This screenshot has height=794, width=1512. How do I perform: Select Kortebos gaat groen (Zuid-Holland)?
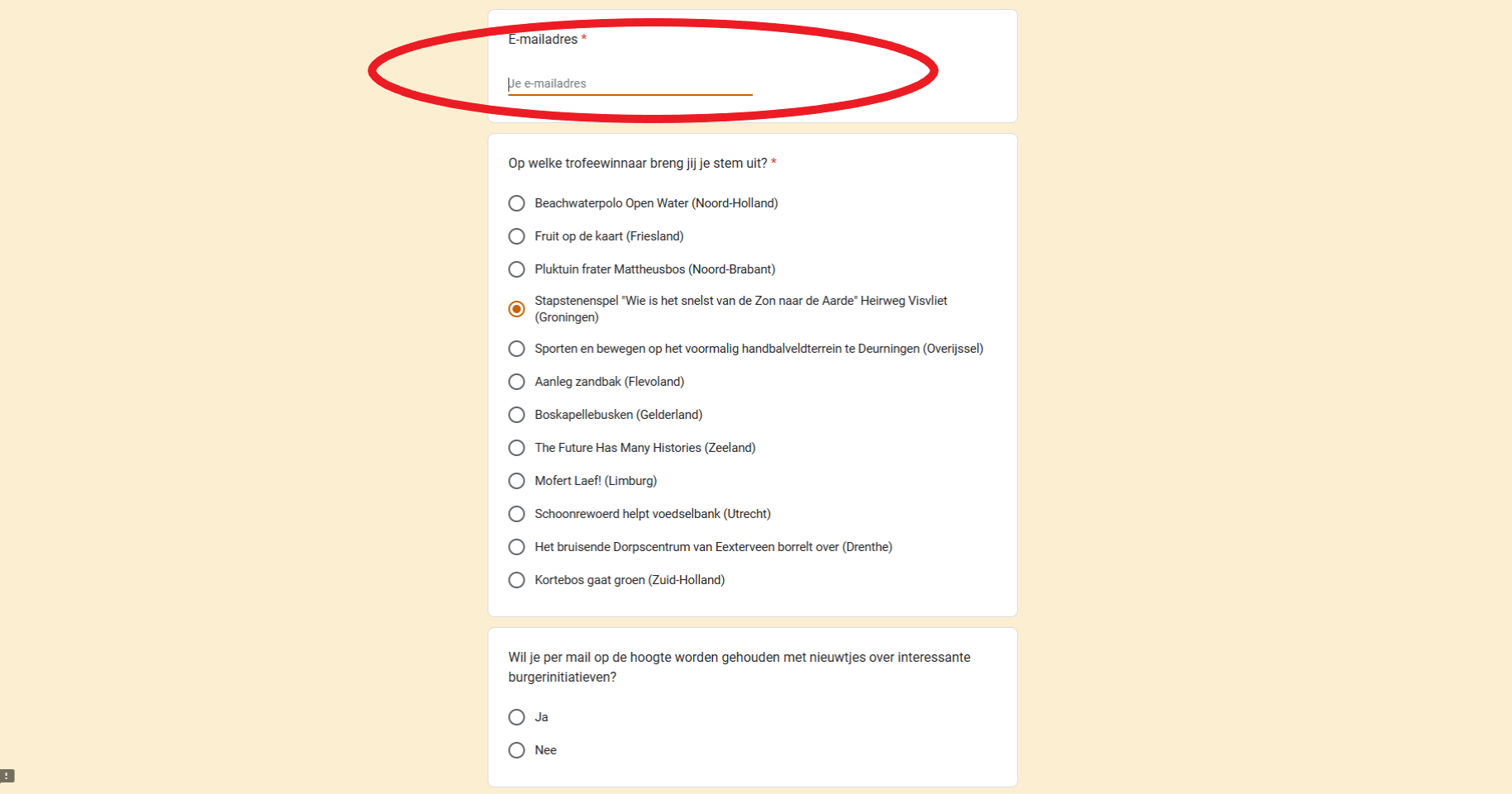[x=516, y=580]
